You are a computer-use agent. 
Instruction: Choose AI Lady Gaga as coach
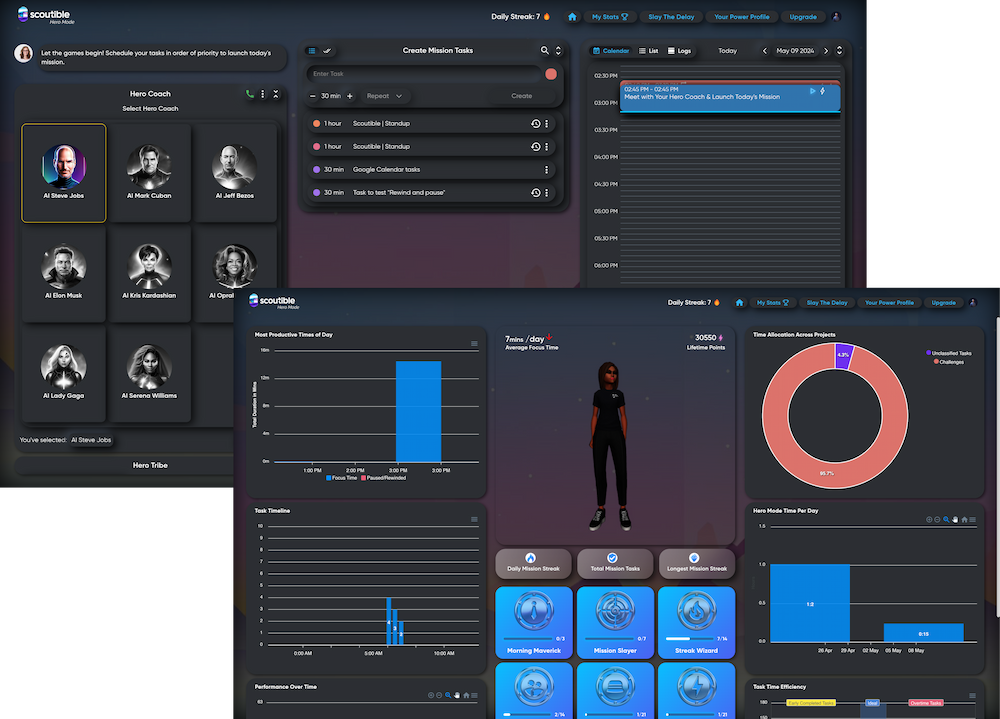[64, 373]
